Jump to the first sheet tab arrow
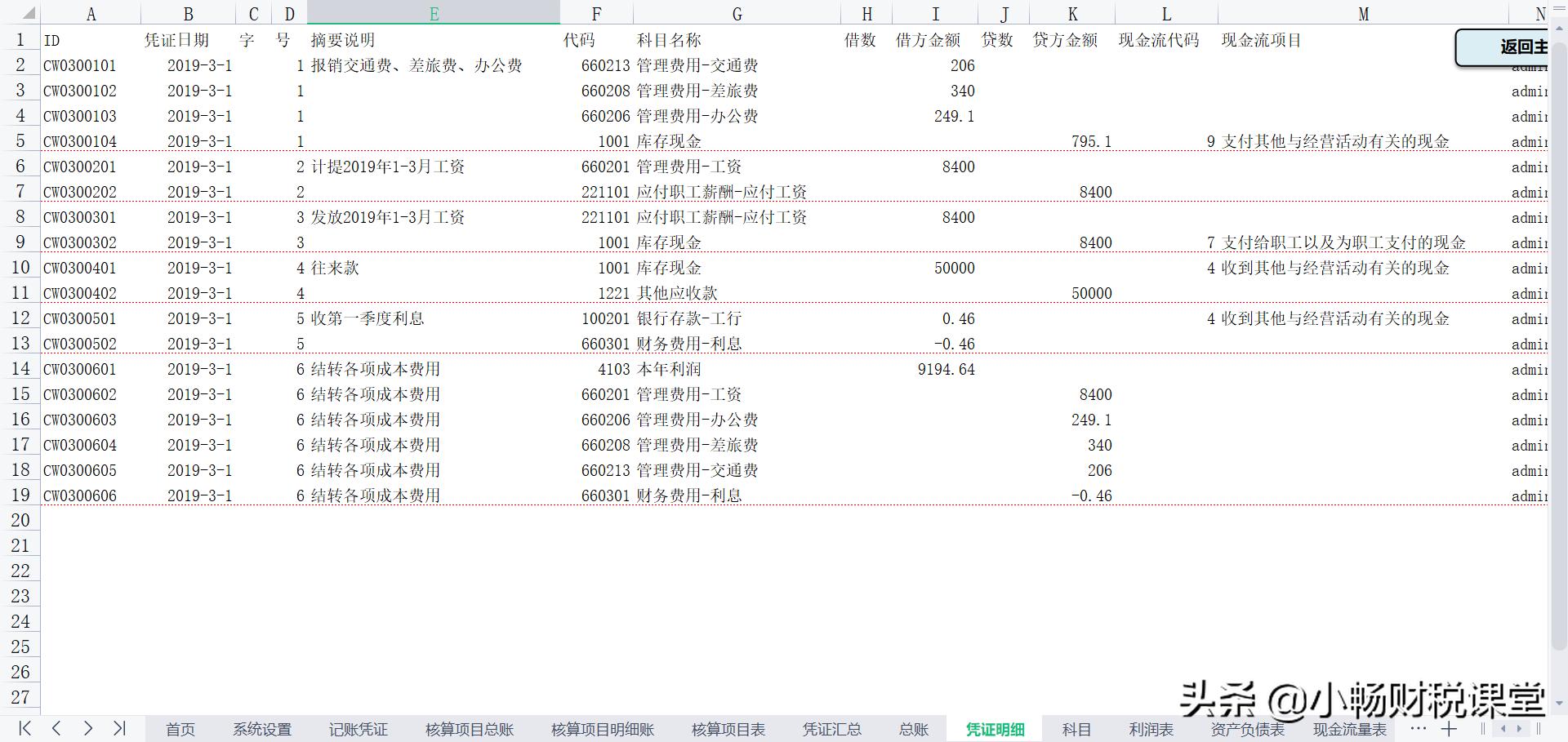 [25, 728]
